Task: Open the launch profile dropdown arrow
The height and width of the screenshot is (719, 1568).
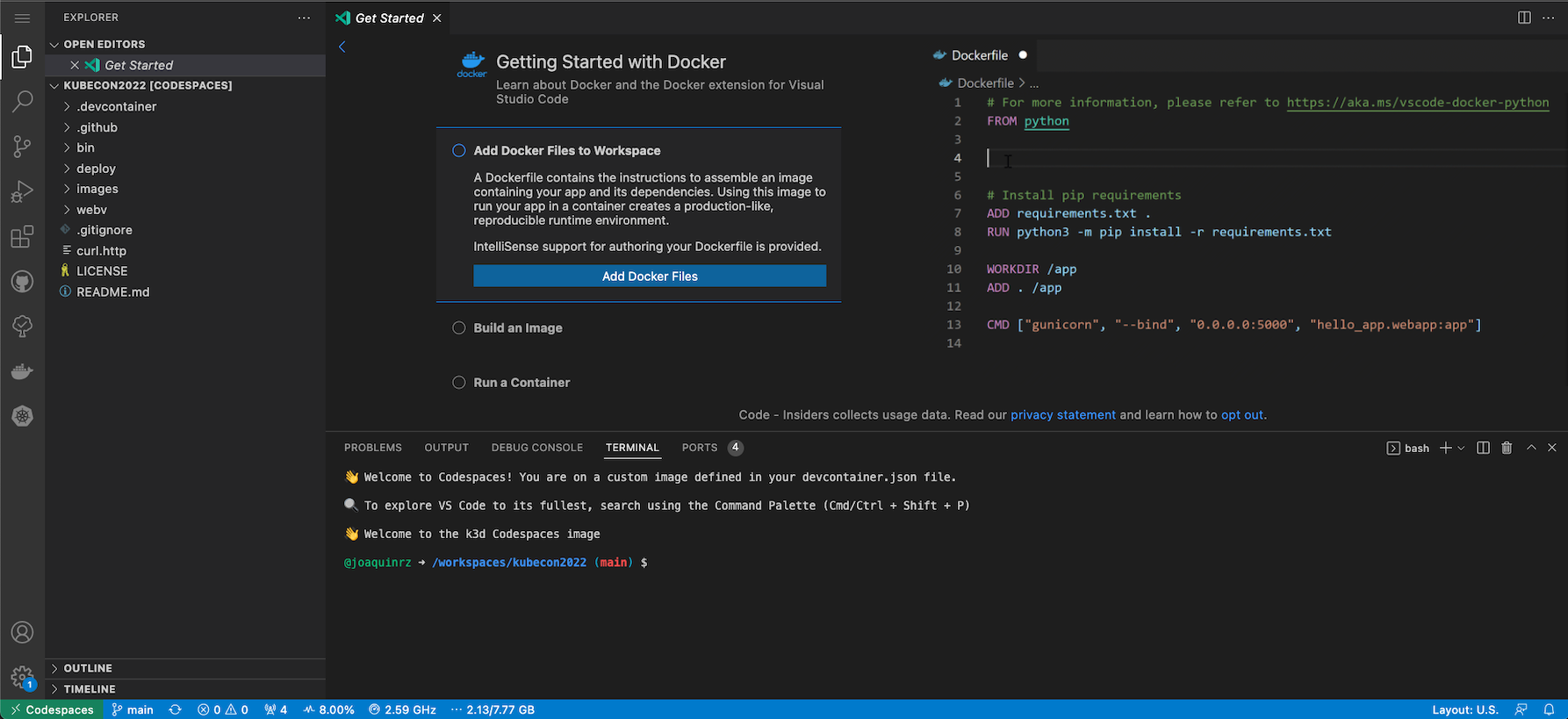Action: click(x=1461, y=448)
